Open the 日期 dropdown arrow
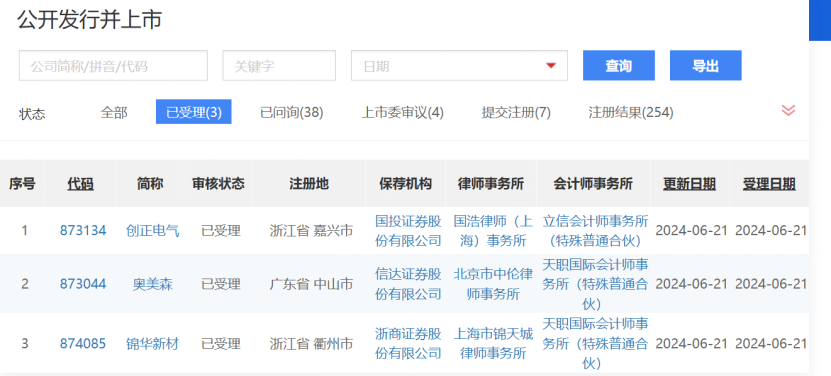The image size is (831, 376). click(x=551, y=66)
